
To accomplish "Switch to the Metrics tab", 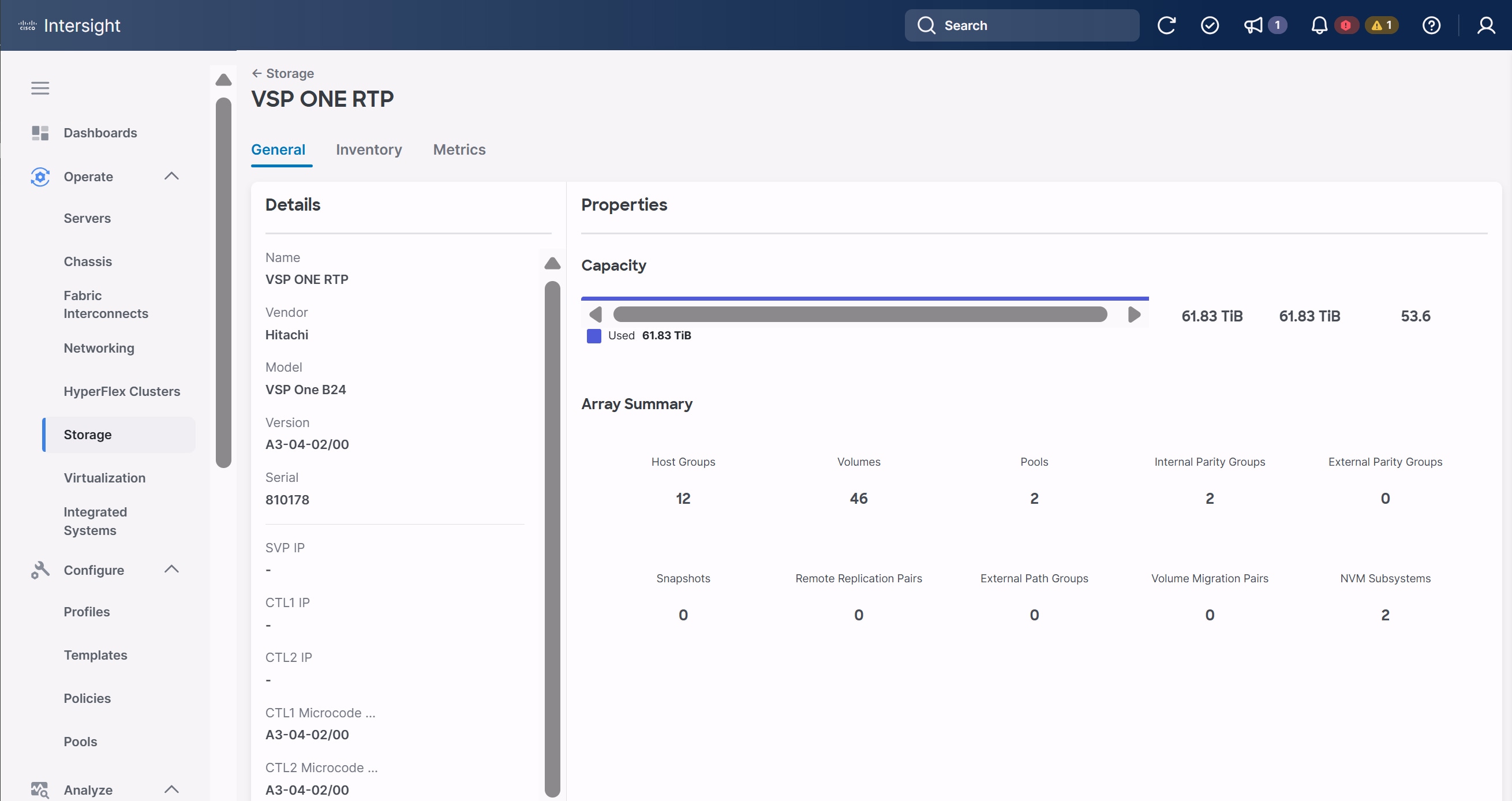I will [459, 149].
